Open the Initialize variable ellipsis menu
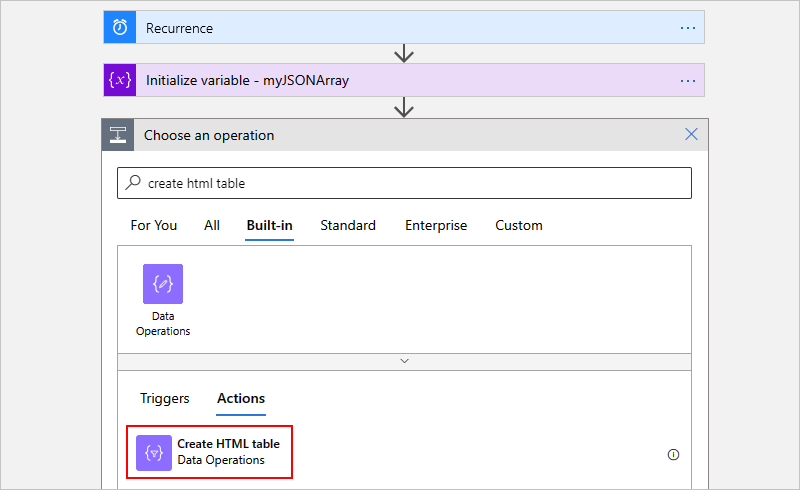This screenshot has width=800, height=490. (x=688, y=80)
